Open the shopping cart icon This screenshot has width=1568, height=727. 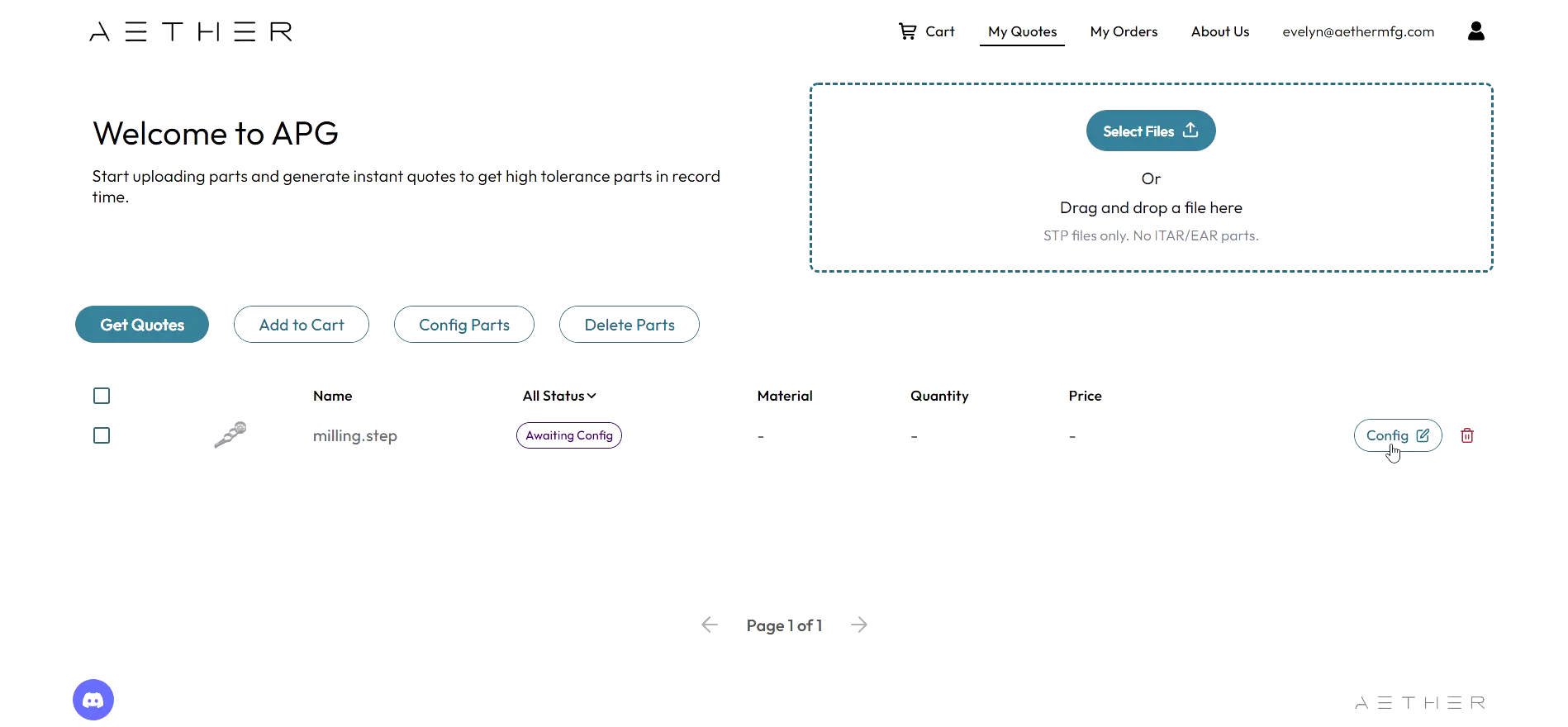point(907,31)
